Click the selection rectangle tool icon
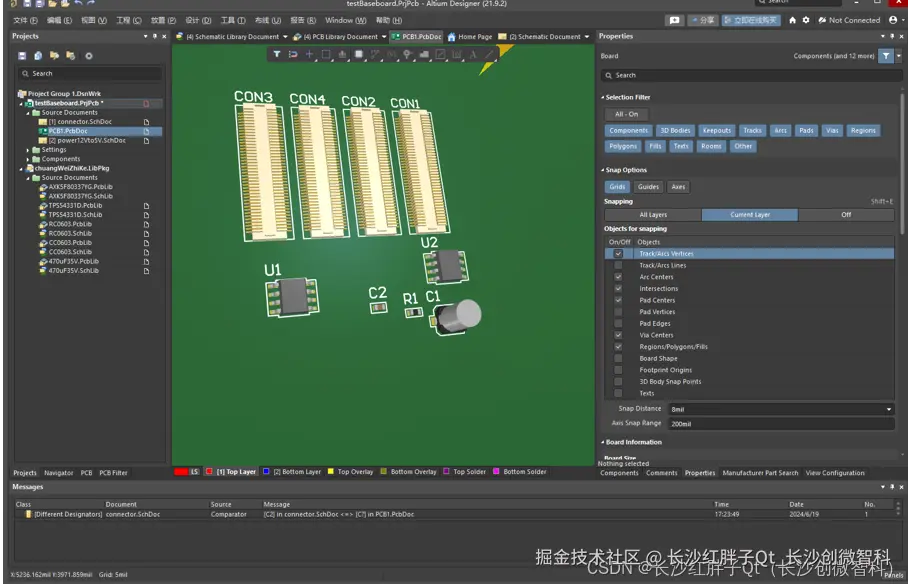 coord(325,54)
